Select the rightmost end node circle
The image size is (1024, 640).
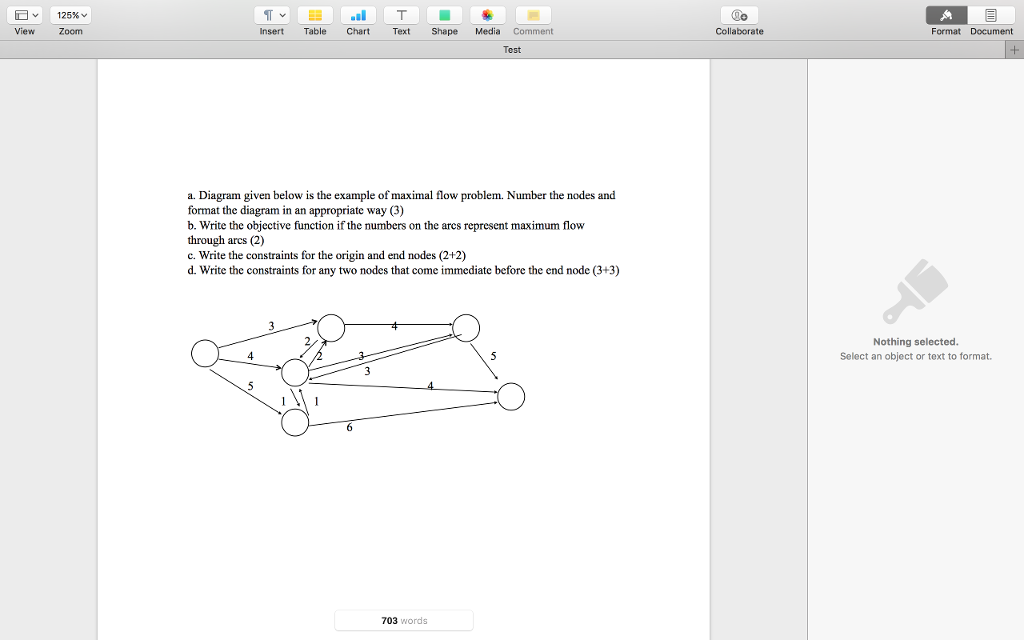(511, 397)
